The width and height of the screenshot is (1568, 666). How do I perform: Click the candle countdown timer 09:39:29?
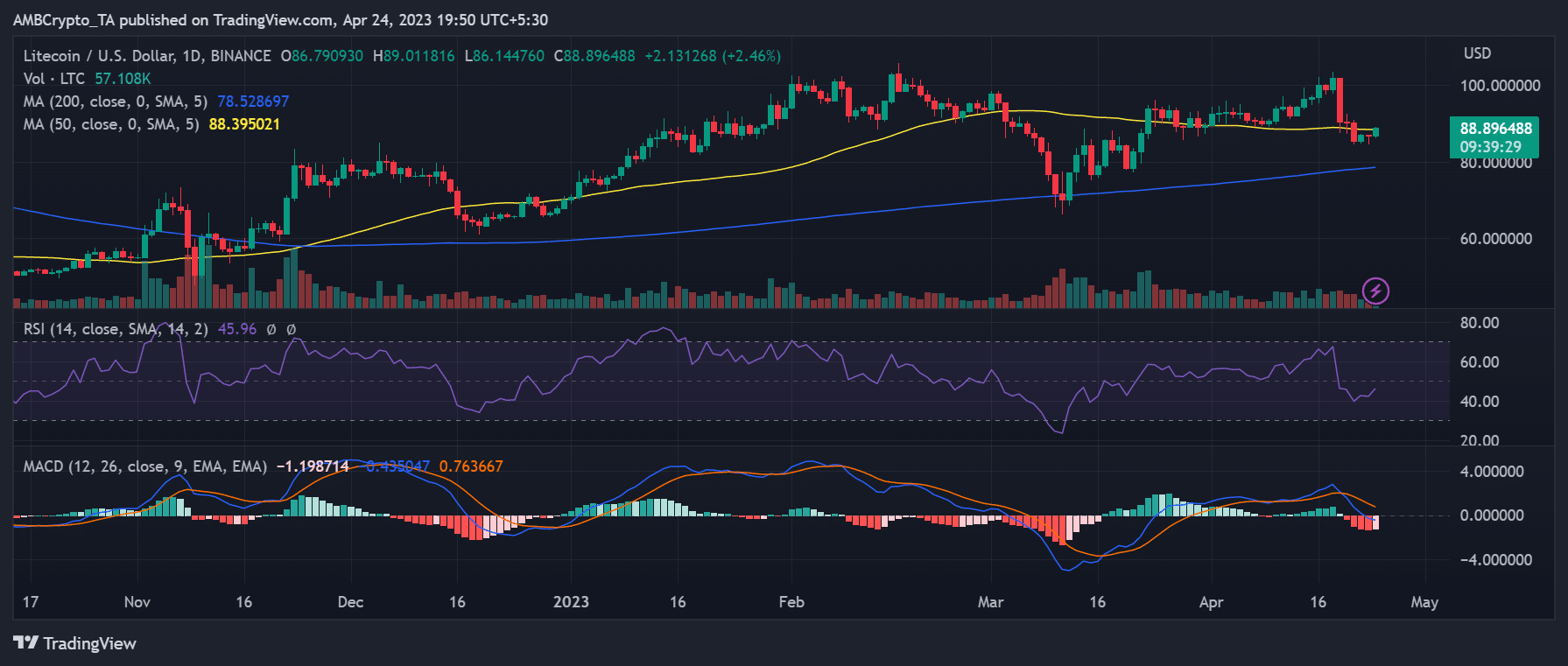1489,147
